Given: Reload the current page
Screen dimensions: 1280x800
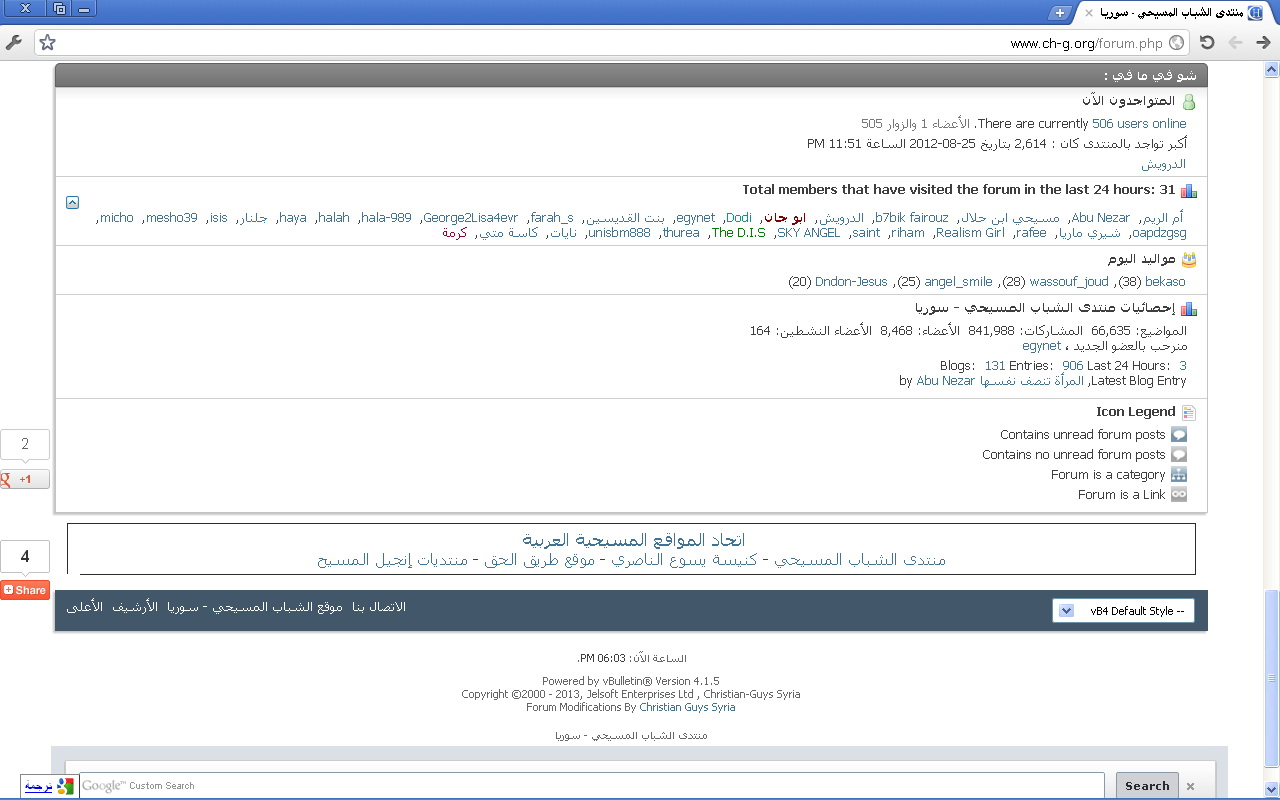Looking at the screenshot, I should (1207, 42).
